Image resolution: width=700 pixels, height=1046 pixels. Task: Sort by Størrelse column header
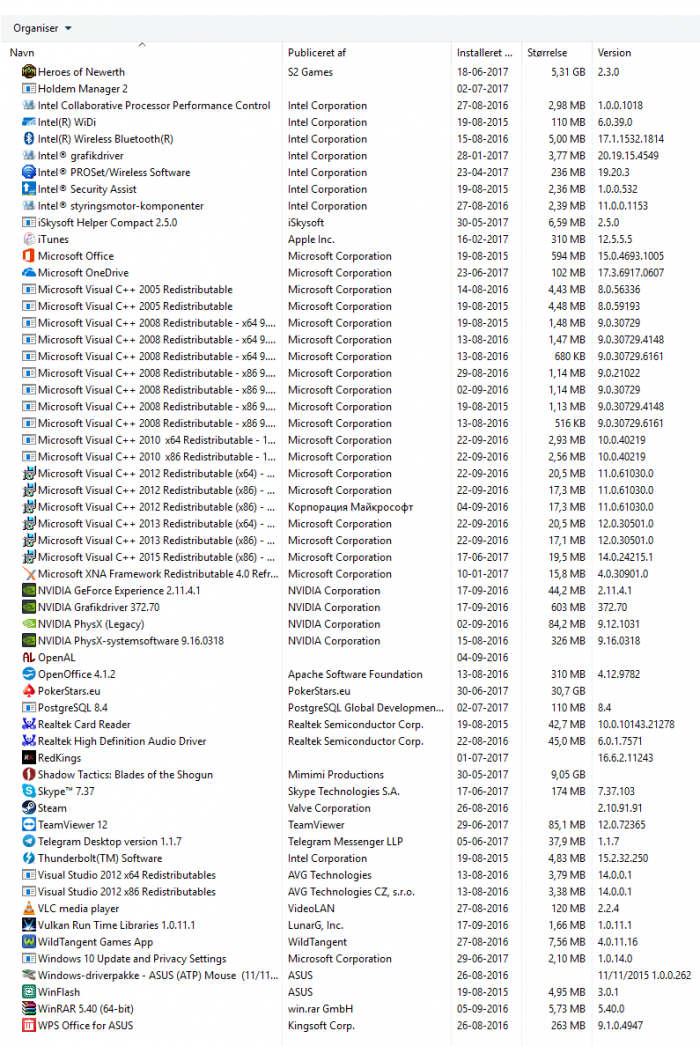(547, 53)
